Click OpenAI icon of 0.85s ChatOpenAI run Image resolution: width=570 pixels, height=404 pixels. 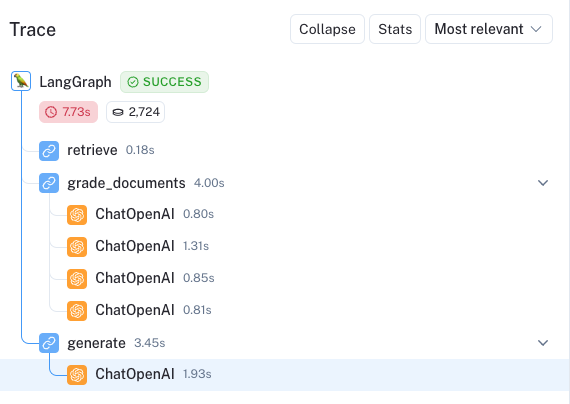[77, 279]
